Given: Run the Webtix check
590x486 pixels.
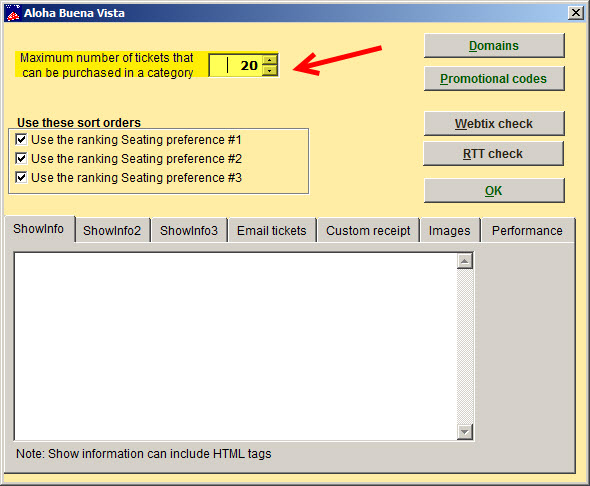Looking at the screenshot, I should [494, 123].
